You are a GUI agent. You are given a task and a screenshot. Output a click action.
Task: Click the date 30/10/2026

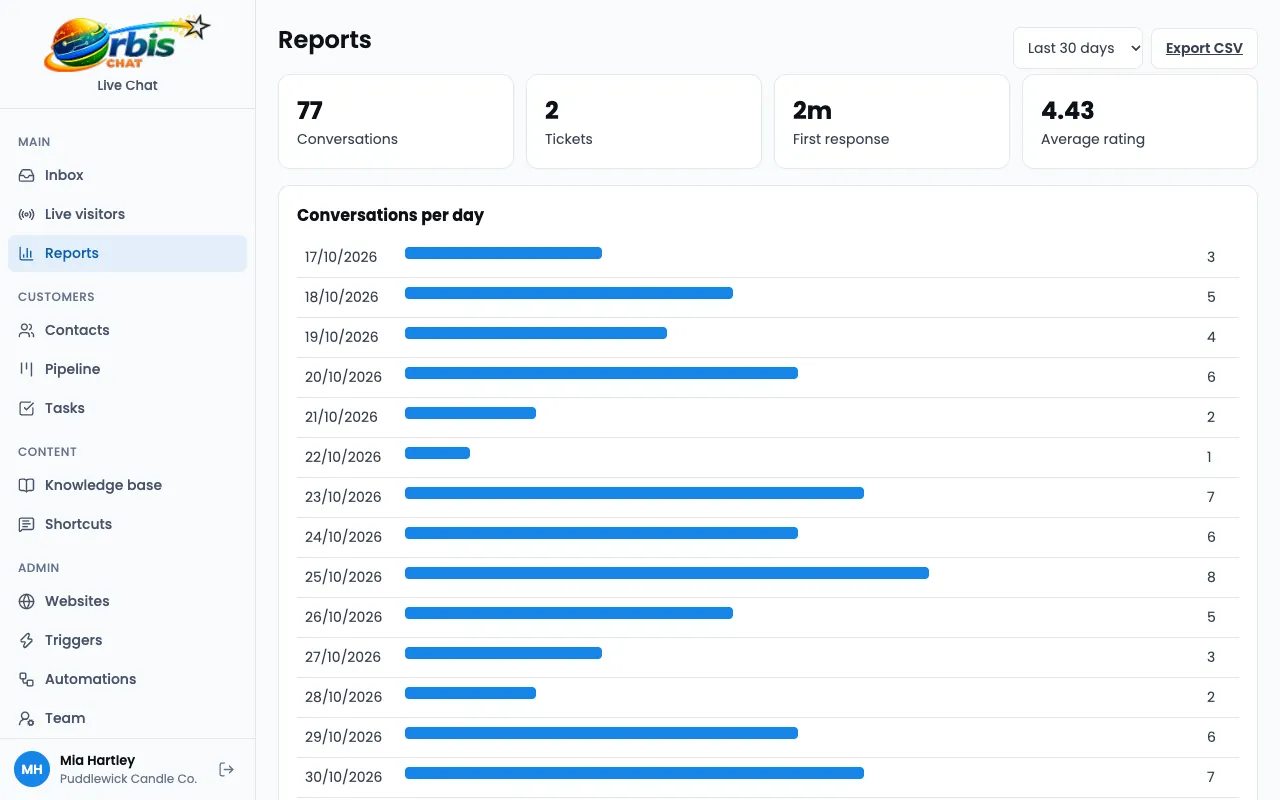click(344, 777)
